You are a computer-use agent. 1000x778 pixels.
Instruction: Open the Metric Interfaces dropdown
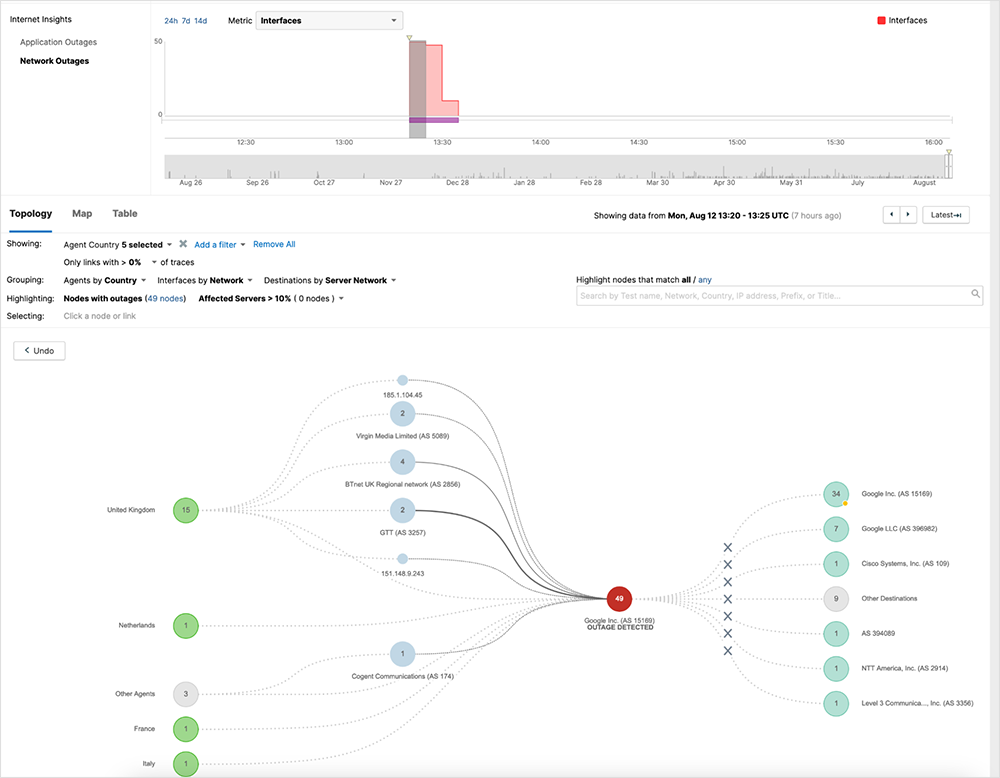(x=329, y=20)
